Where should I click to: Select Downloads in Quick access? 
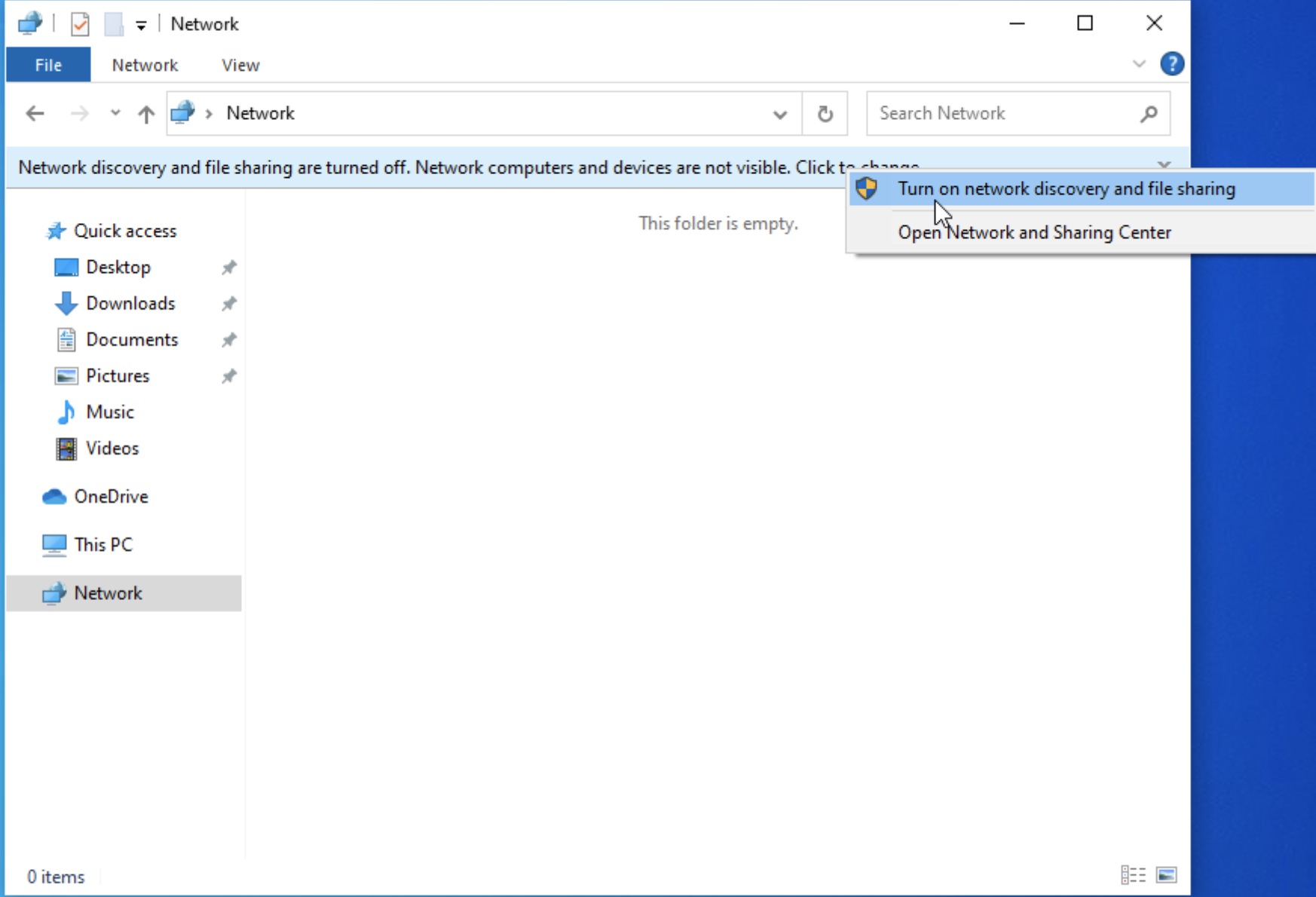pyautogui.click(x=130, y=303)
